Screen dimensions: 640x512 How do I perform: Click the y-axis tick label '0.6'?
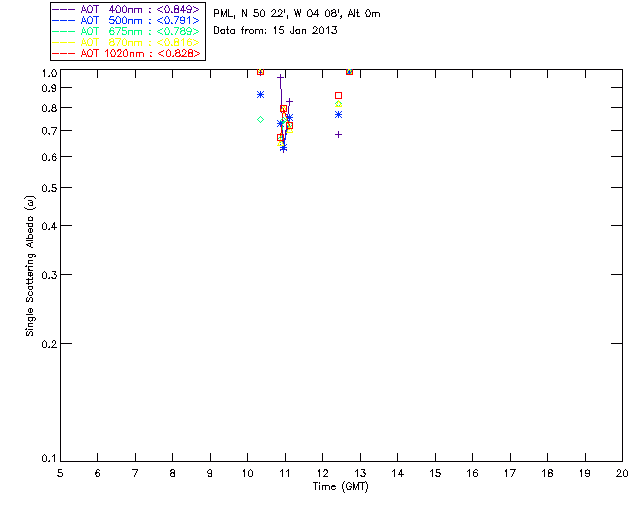coord(49,157)
